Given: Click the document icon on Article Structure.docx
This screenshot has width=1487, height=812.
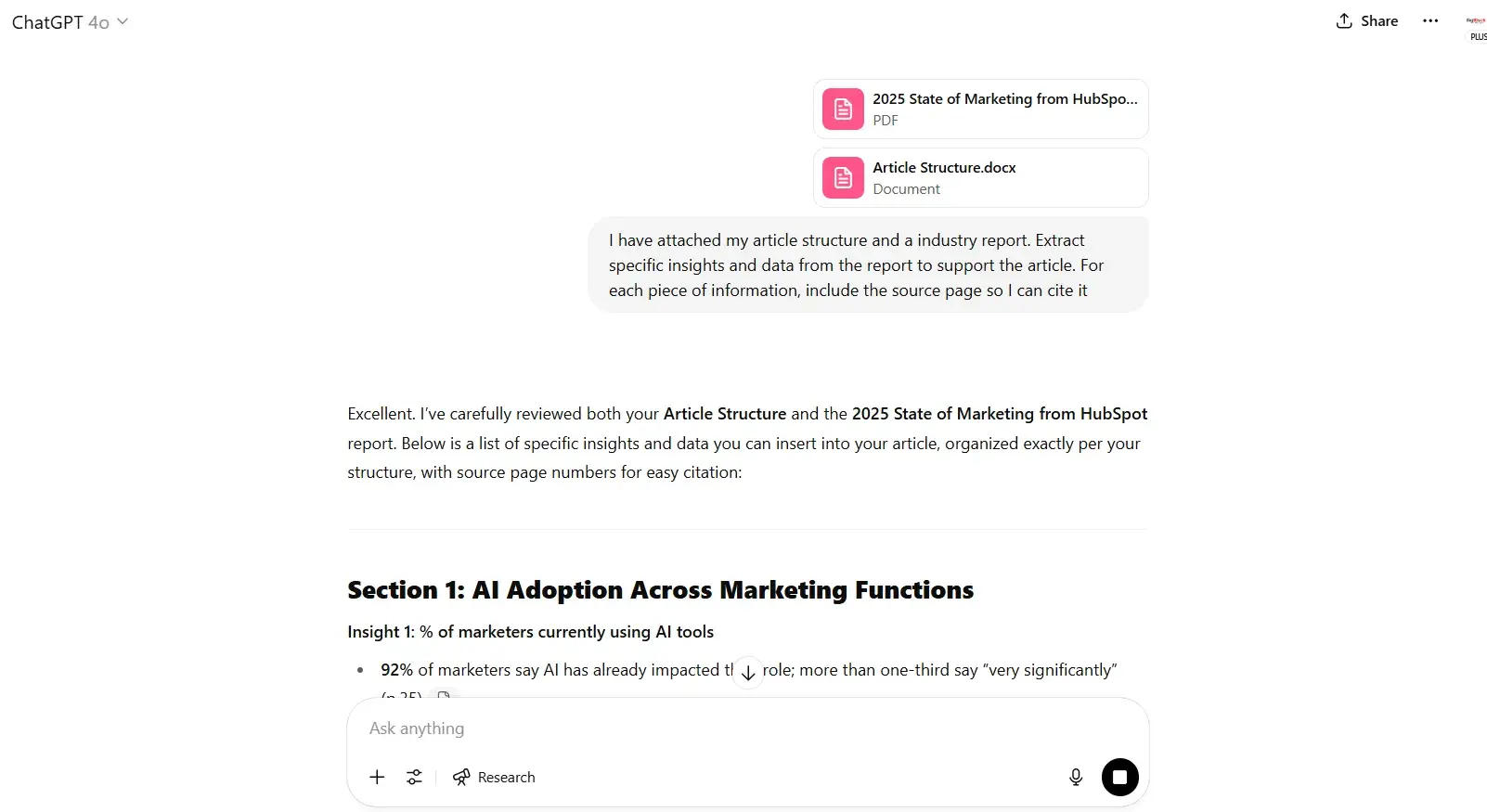Looking at the screenshot, I should [x=842, y=177].
